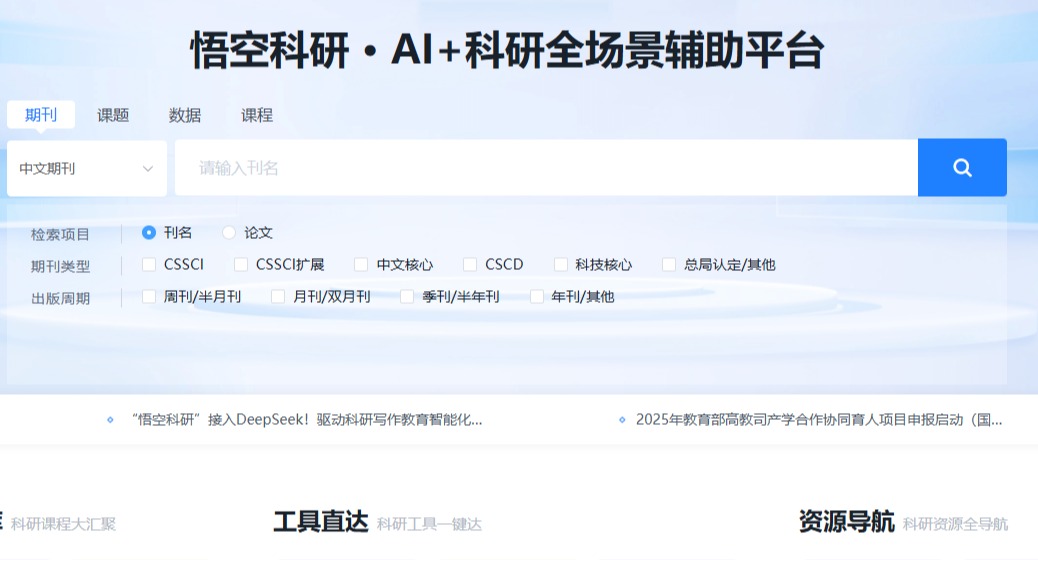The height and width of the screenshot is (561, 1038).
Task: Check the CSCD journal type
Action: coord(470,265)
